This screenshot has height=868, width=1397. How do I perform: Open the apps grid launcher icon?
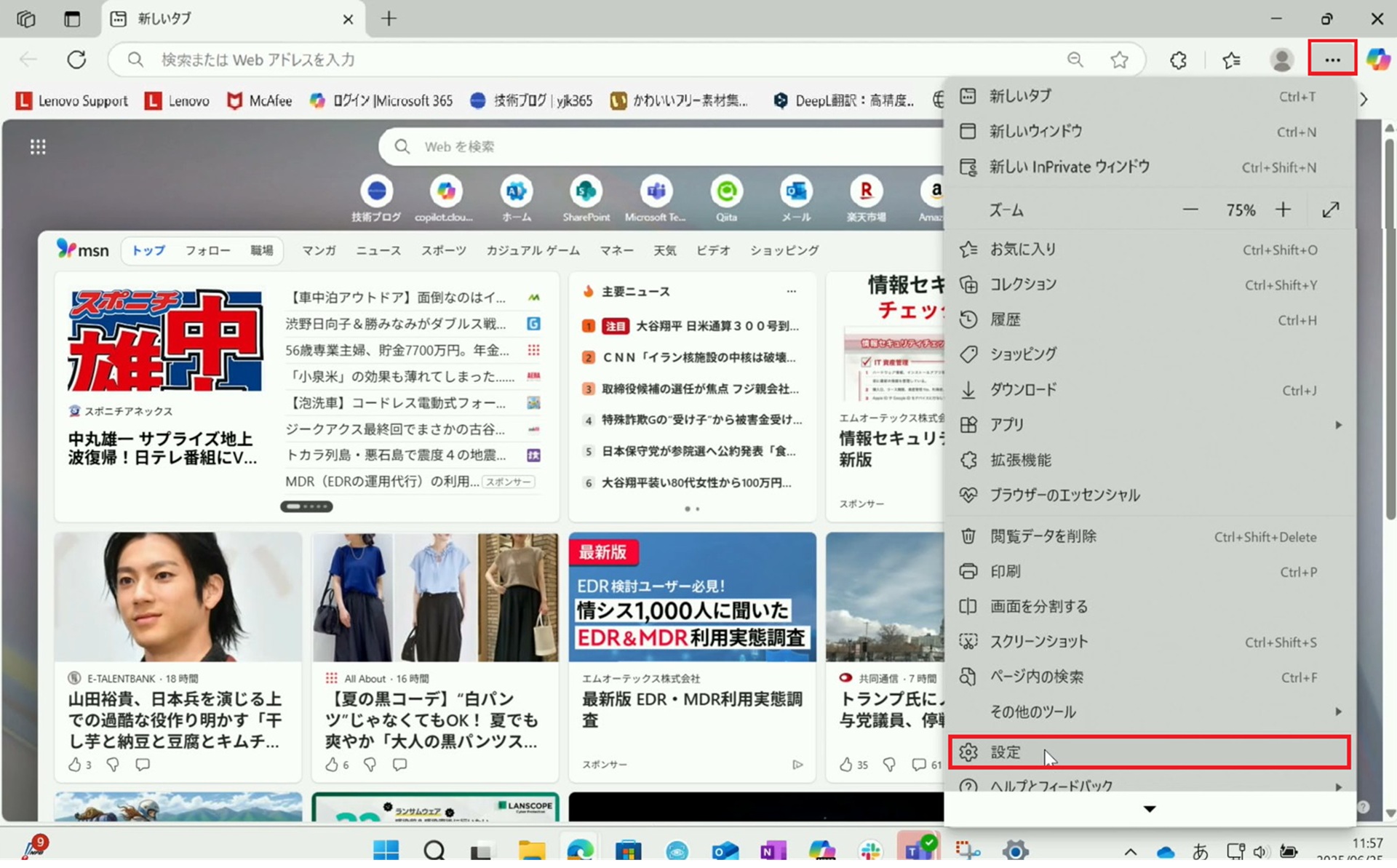(x=38, y=147)
